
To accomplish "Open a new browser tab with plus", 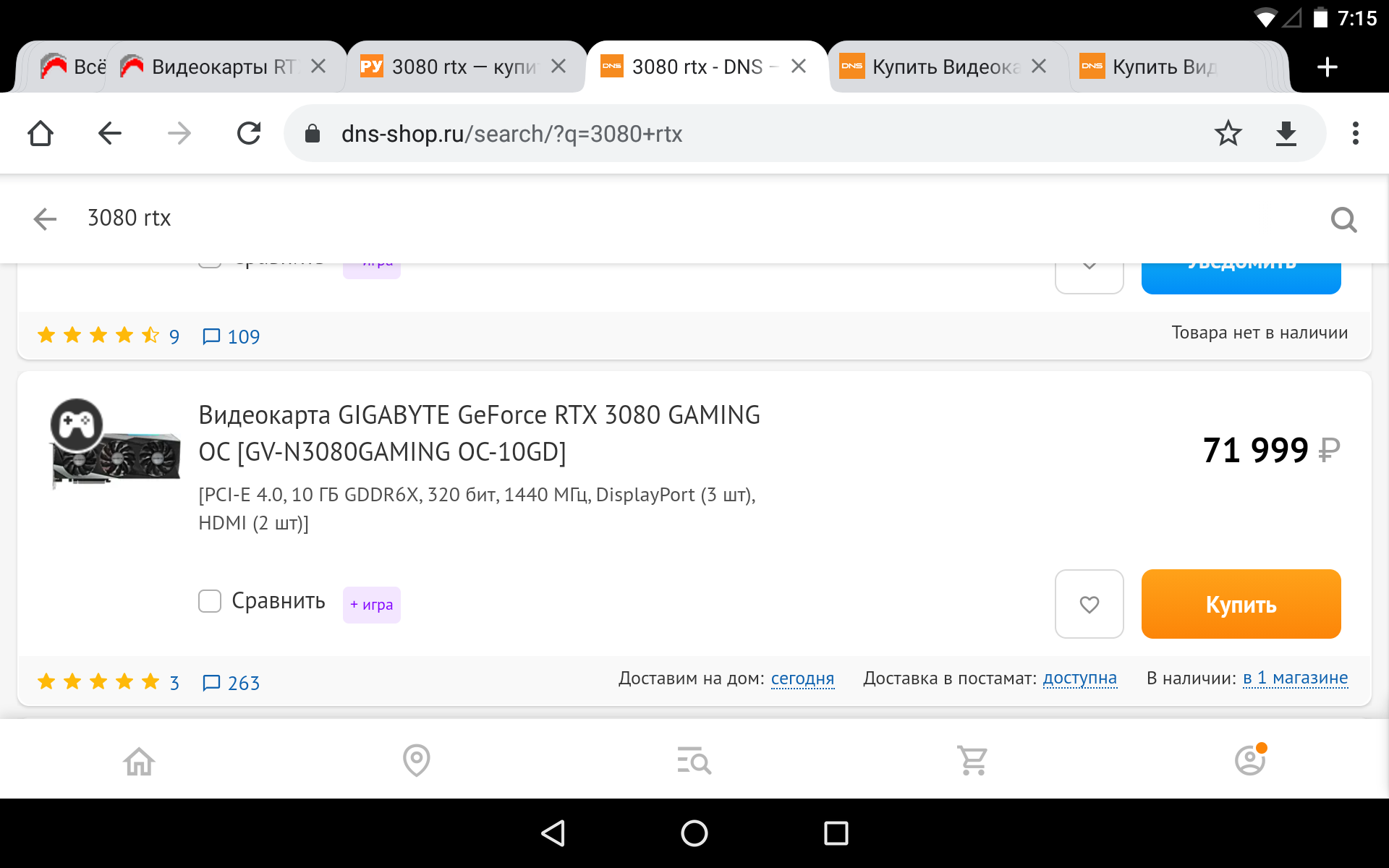I will coord(1327,67).
